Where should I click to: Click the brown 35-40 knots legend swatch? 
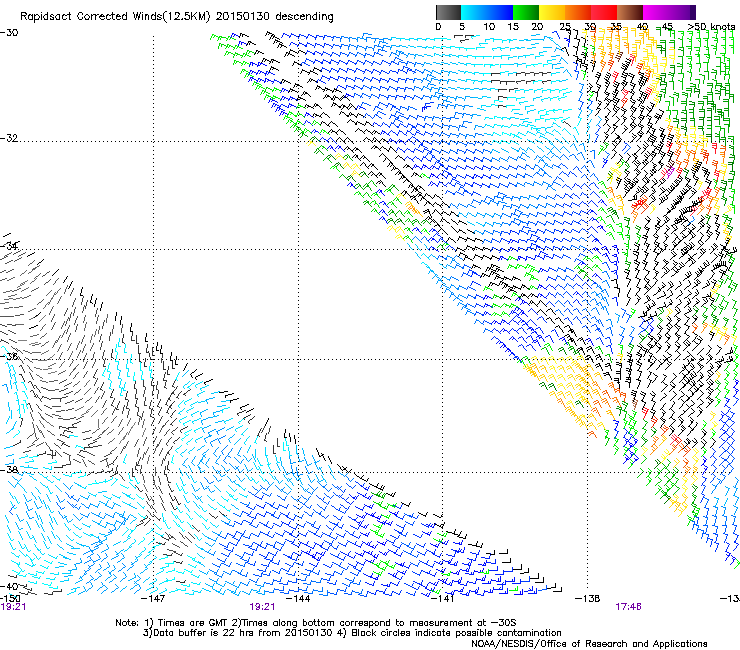pyautogui.click(x=630, y=12)
